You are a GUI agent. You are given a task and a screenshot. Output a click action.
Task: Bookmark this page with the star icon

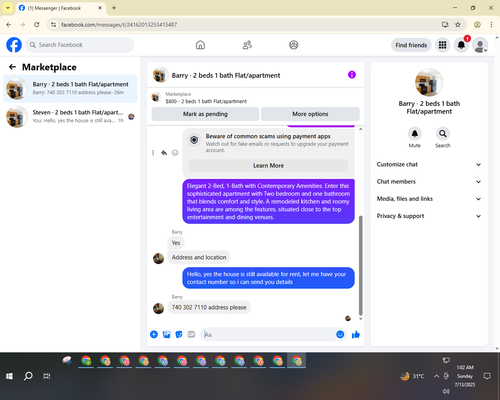pos(458,24)
